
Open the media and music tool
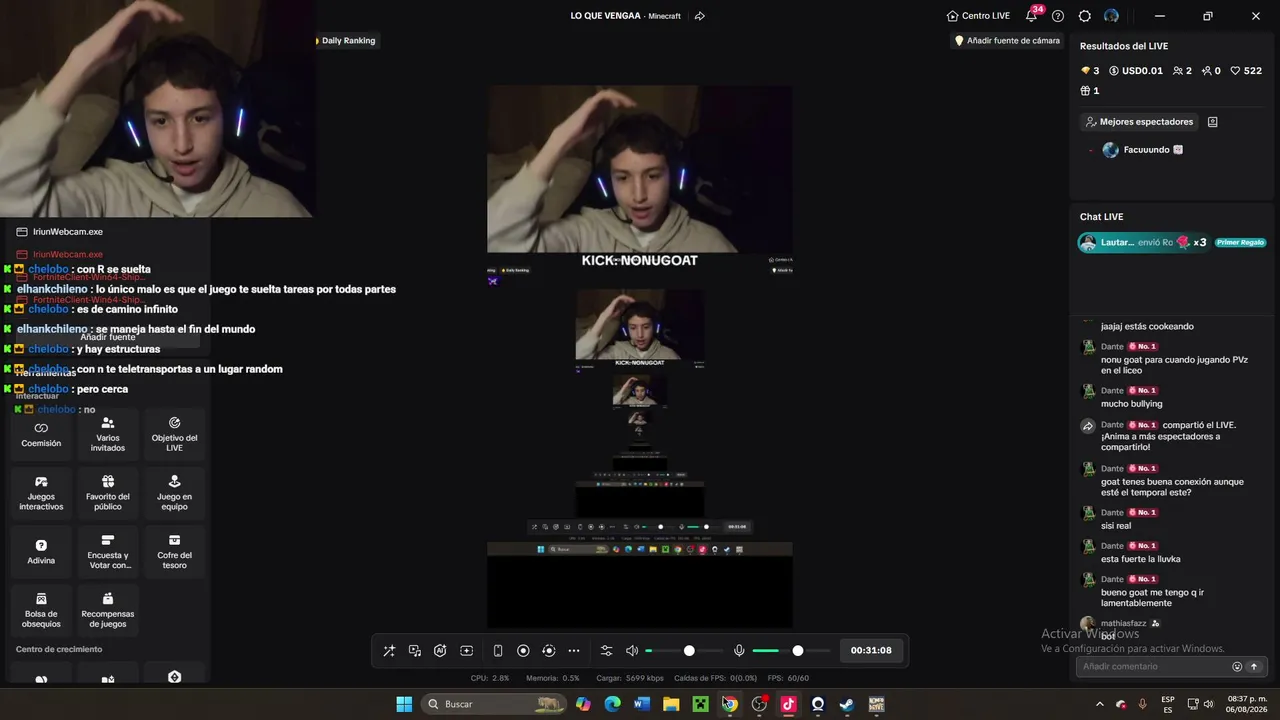[x=415, y=651]
